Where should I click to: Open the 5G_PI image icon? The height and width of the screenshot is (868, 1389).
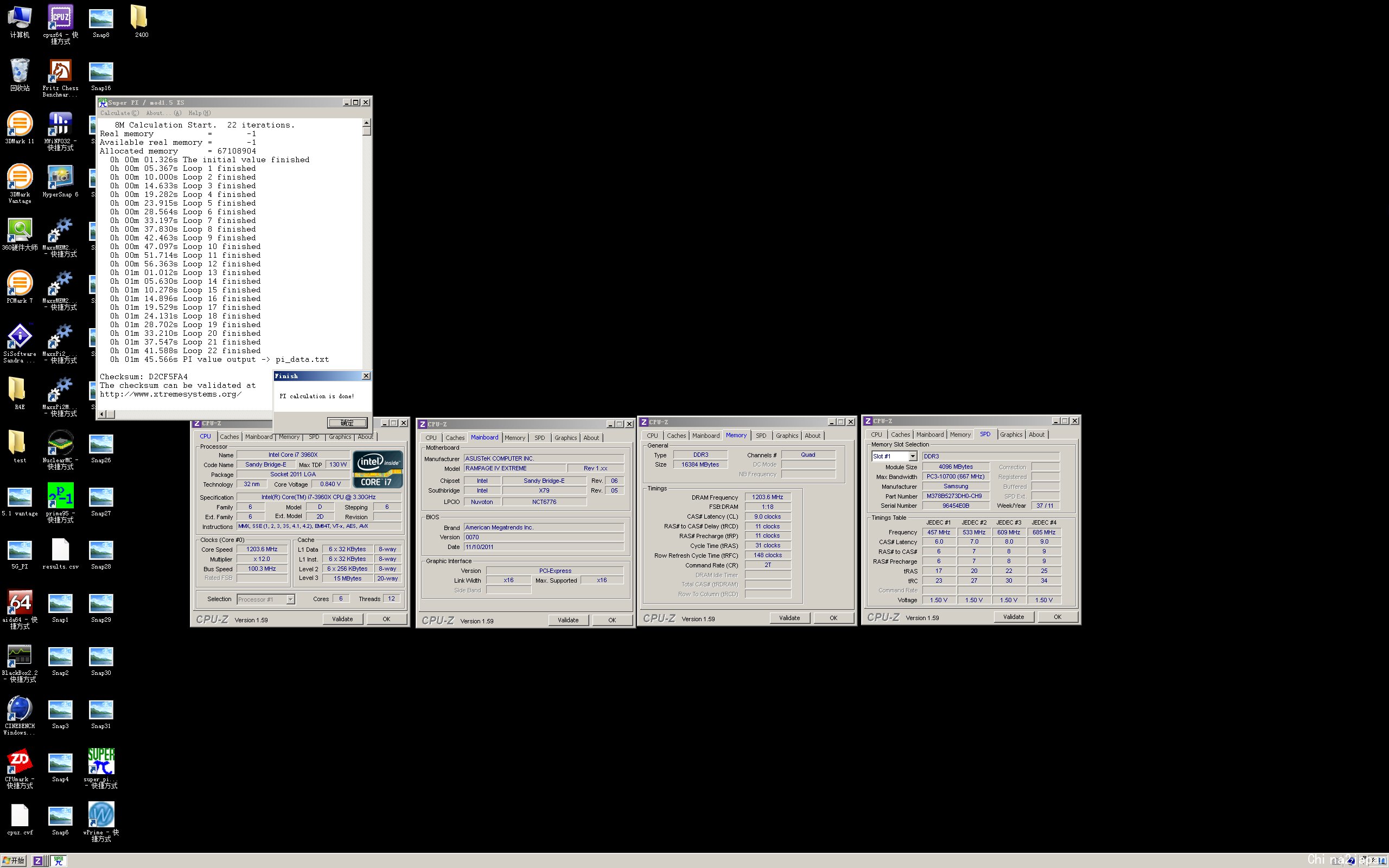pyautogui.click(x=20, y=554)
